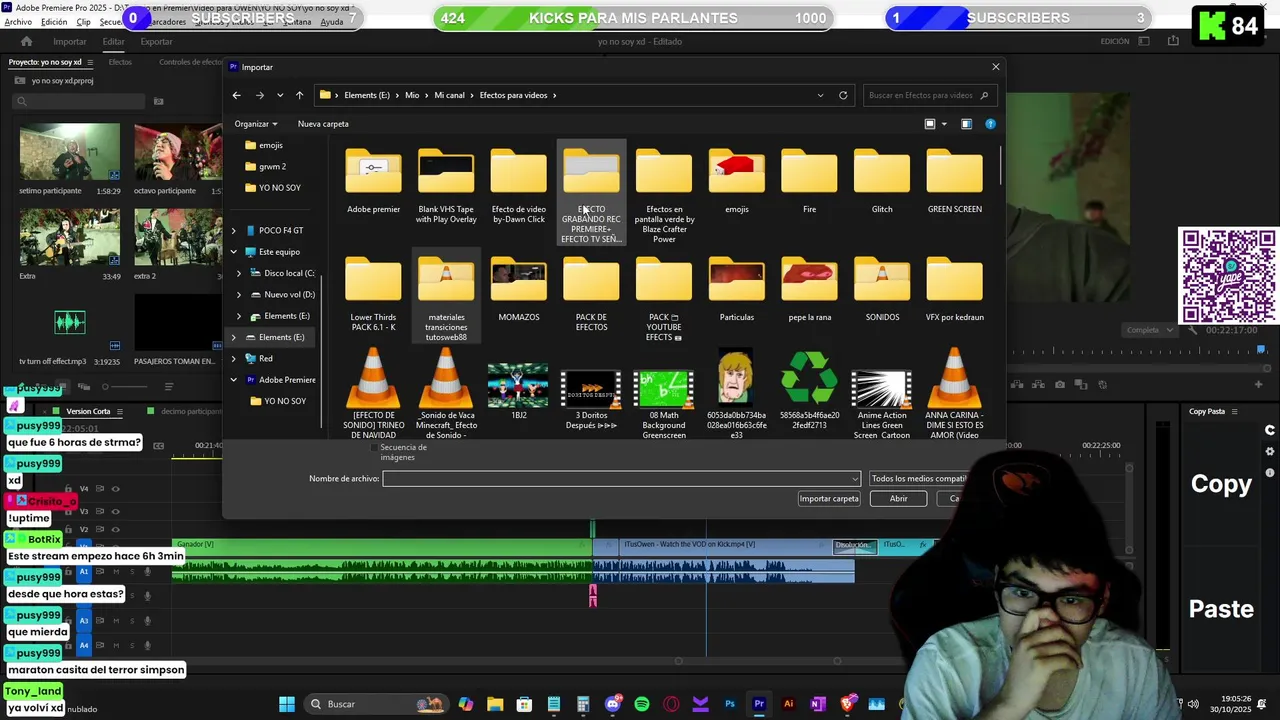Open Premiere Pro from the taskbar

click(759, 704)
